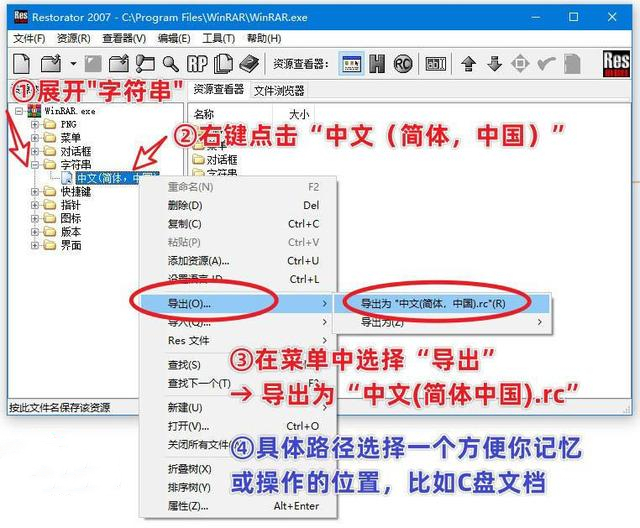The image size is (640, 528).
Task: Collapse the WinRAR.exe tree root
Action: (x=19, y=111)
